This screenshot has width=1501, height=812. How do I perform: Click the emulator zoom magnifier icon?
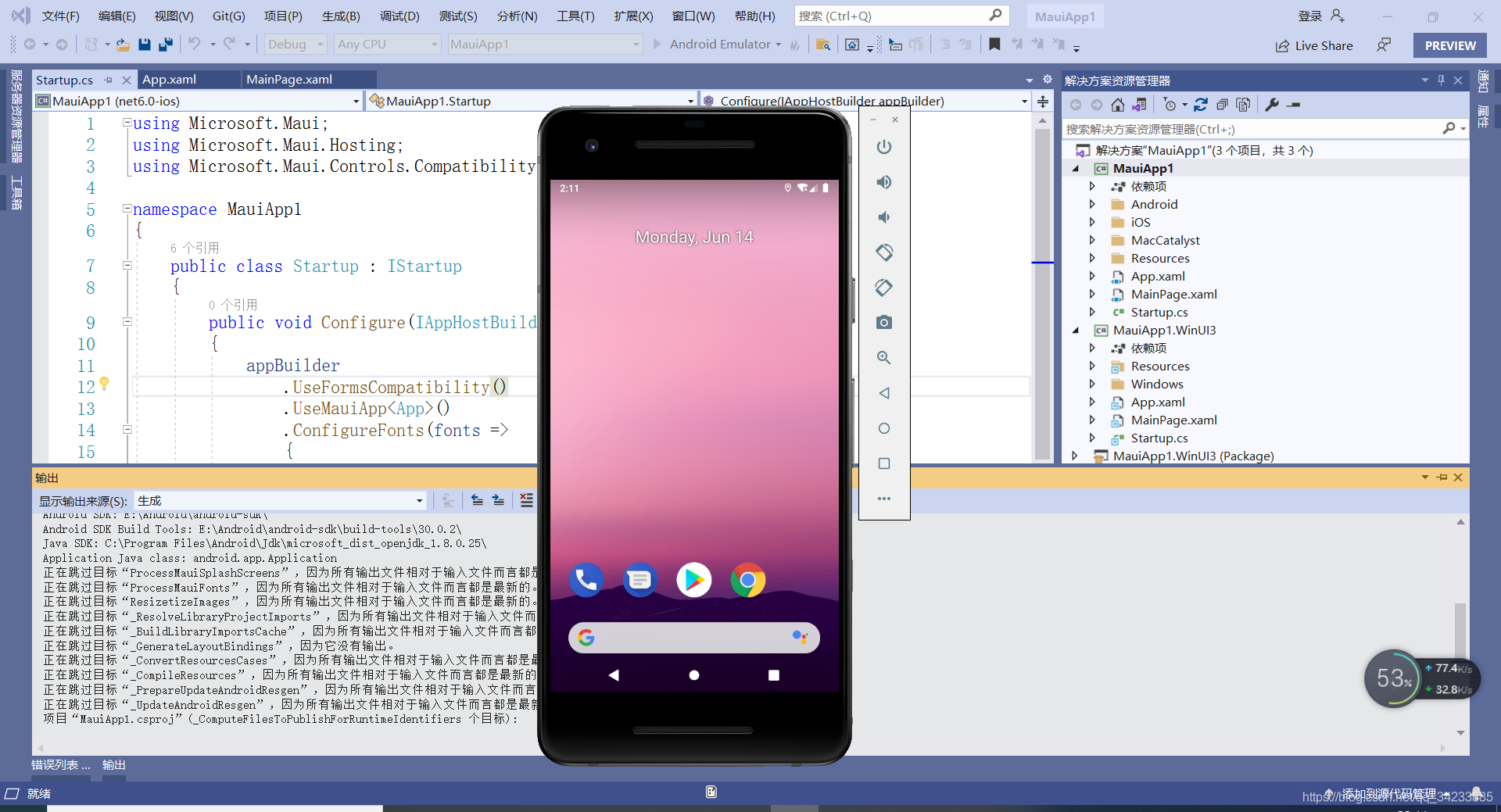pyautogui.click(x=883, y=358)
